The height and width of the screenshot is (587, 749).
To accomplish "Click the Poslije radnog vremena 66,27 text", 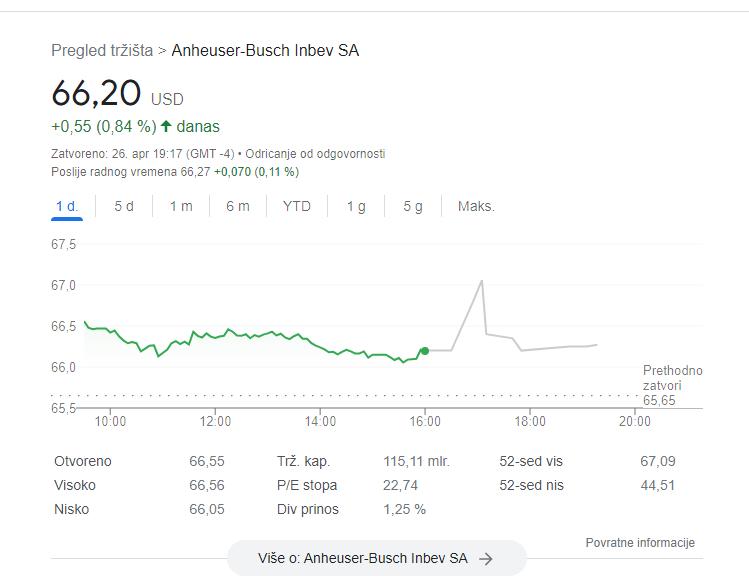I will [130, 172].
